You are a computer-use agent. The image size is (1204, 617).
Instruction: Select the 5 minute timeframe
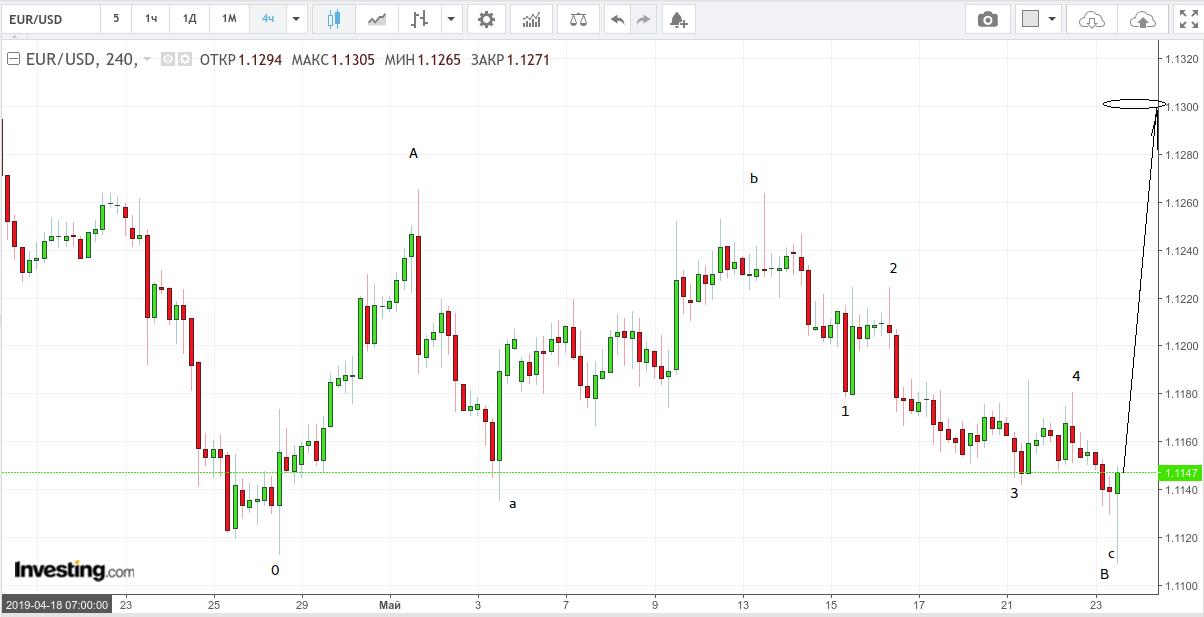click(x=116, y=19)
